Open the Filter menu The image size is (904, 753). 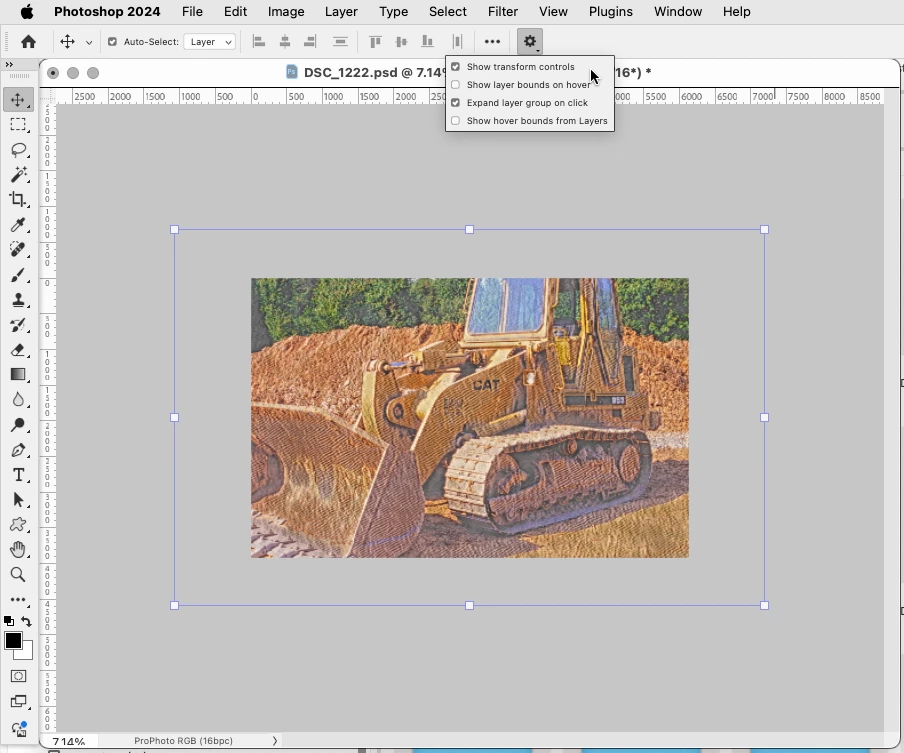[503, 12]
